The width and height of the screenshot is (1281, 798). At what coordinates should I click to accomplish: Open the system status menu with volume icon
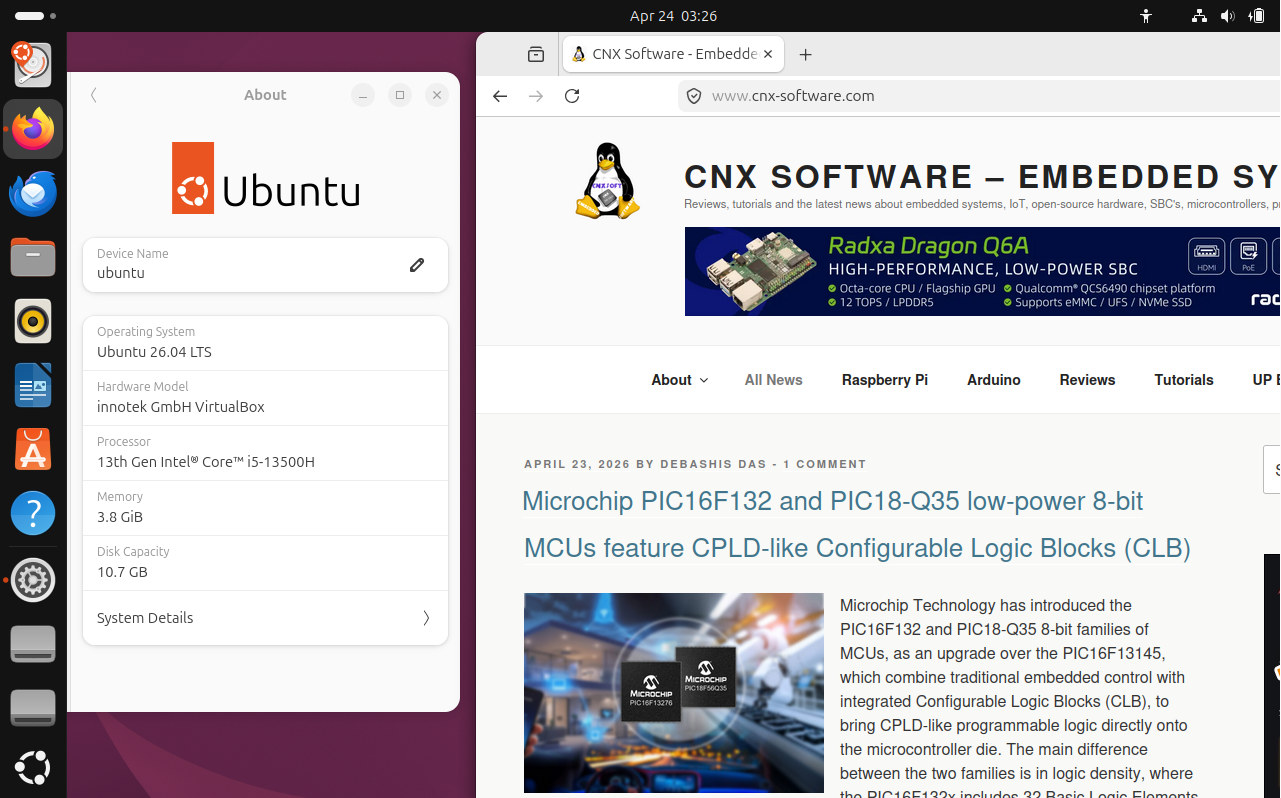coord(1227,16)
